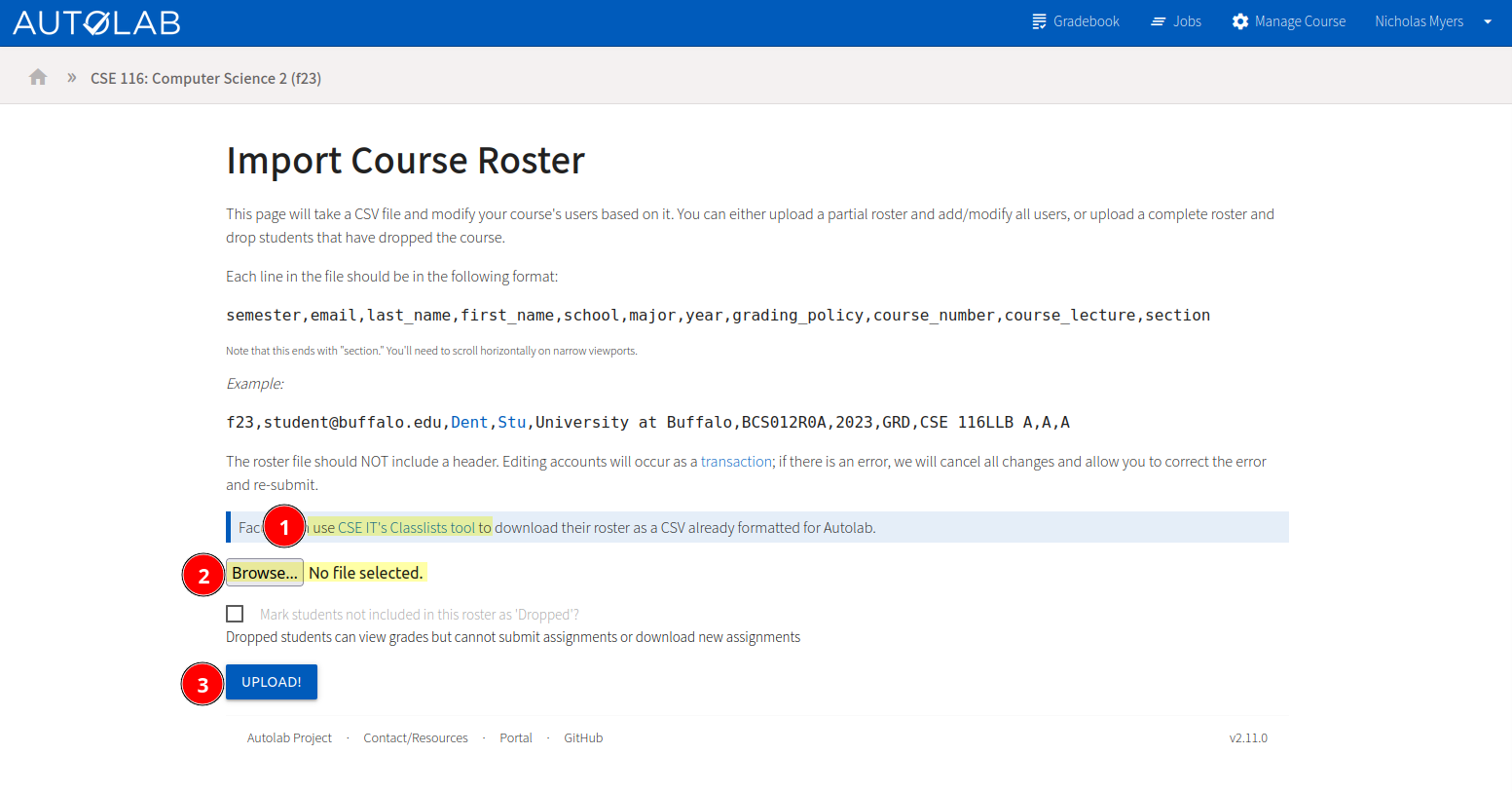Open the Contact/Resources footer link
This screenshot has width=1512, height=792.
click(x=416, y=738)
